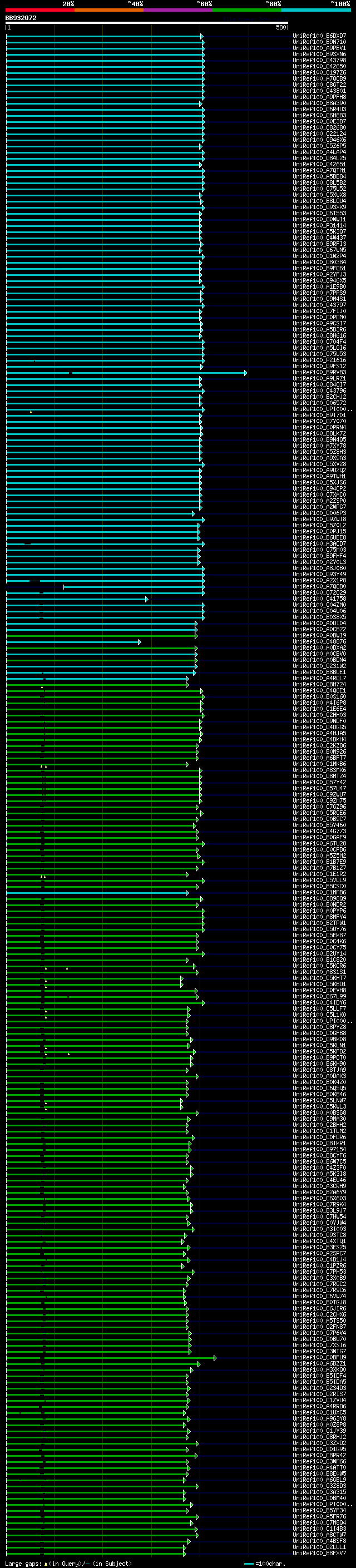356x1568 pixels.
Task: Select hit label UniRef100_A9PFH8
Action: click(x=319, y=97)
